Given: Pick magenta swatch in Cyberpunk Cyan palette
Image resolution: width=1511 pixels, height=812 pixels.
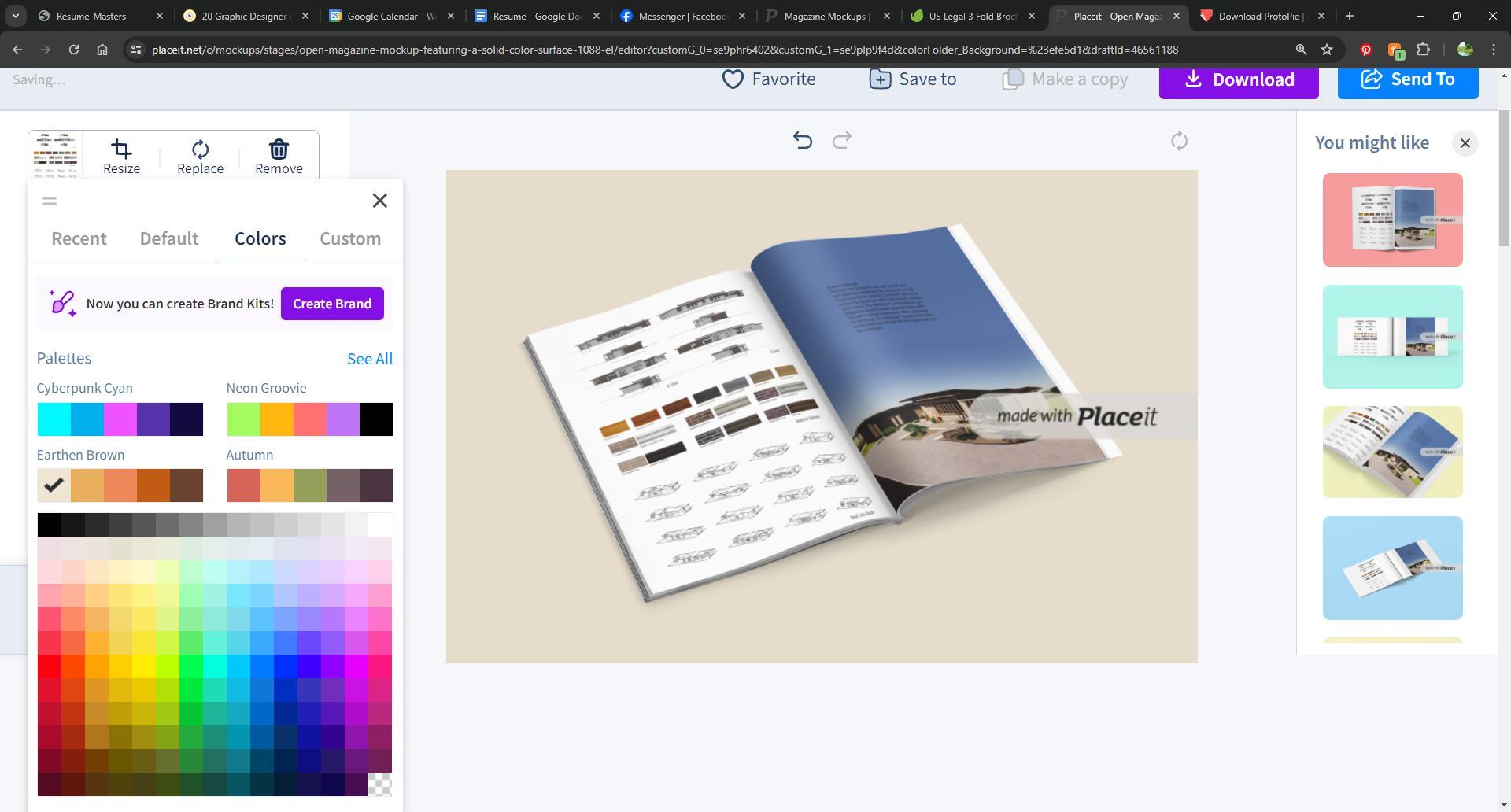Looking at the screenshot, I should pyautogui.click(x=120, y=419).
